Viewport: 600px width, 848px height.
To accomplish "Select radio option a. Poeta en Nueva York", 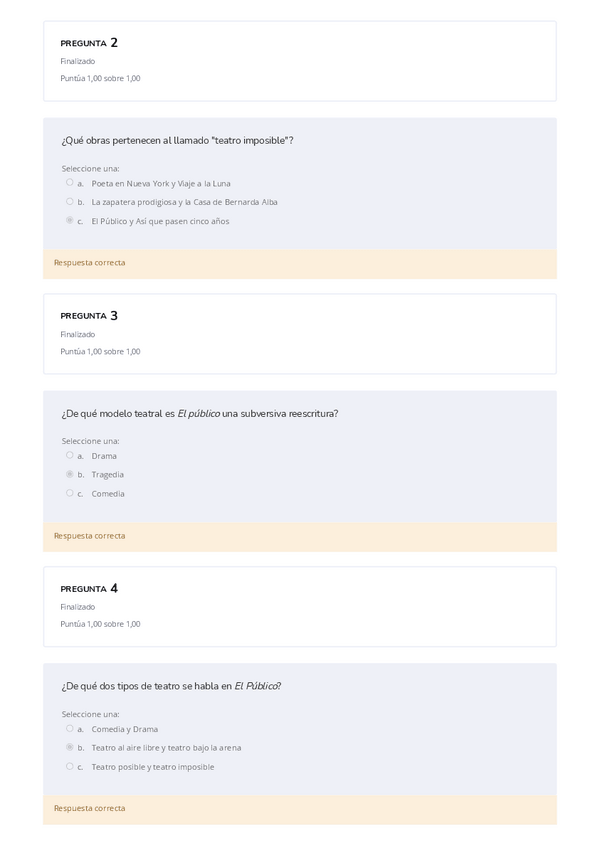I will click(70, 182).
